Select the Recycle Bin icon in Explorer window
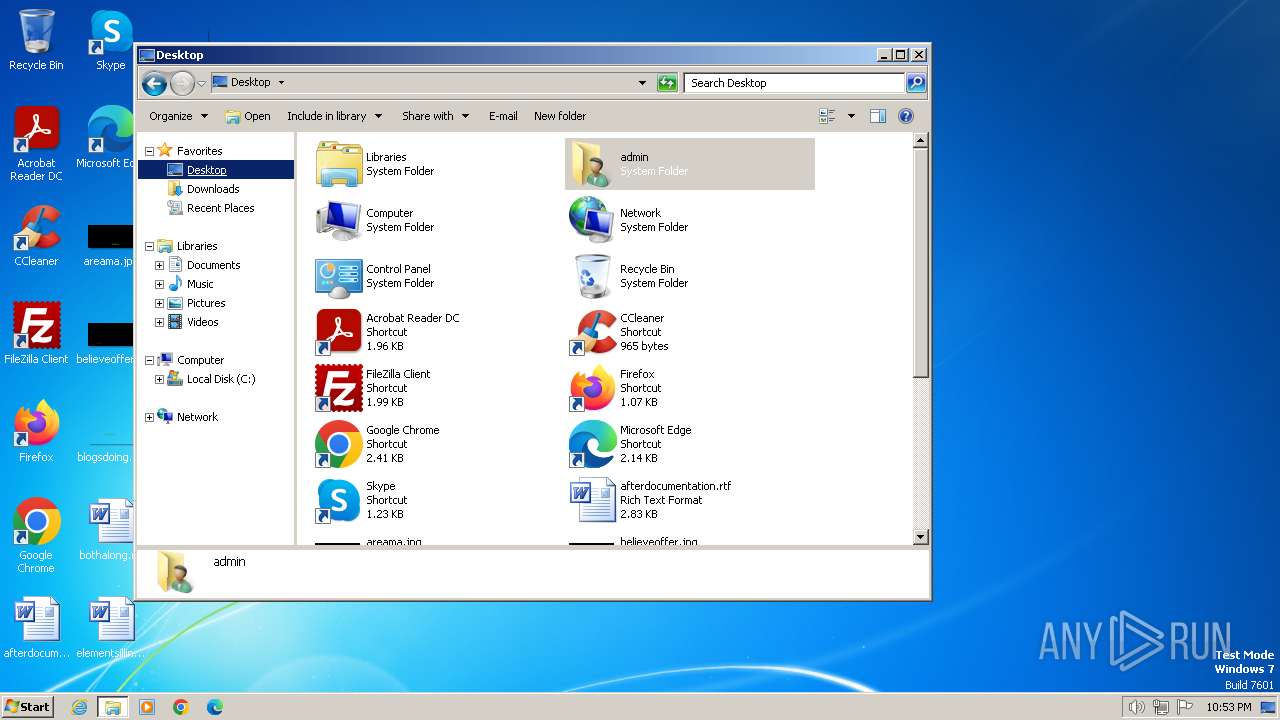The image size is (1280, 720). [591, 276]
